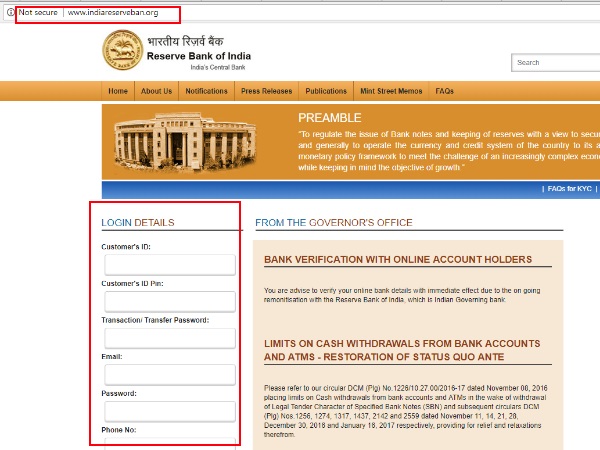The image size is (600, 450).
Task: Focus the Customer's ID field
Action: coord(170,265)
